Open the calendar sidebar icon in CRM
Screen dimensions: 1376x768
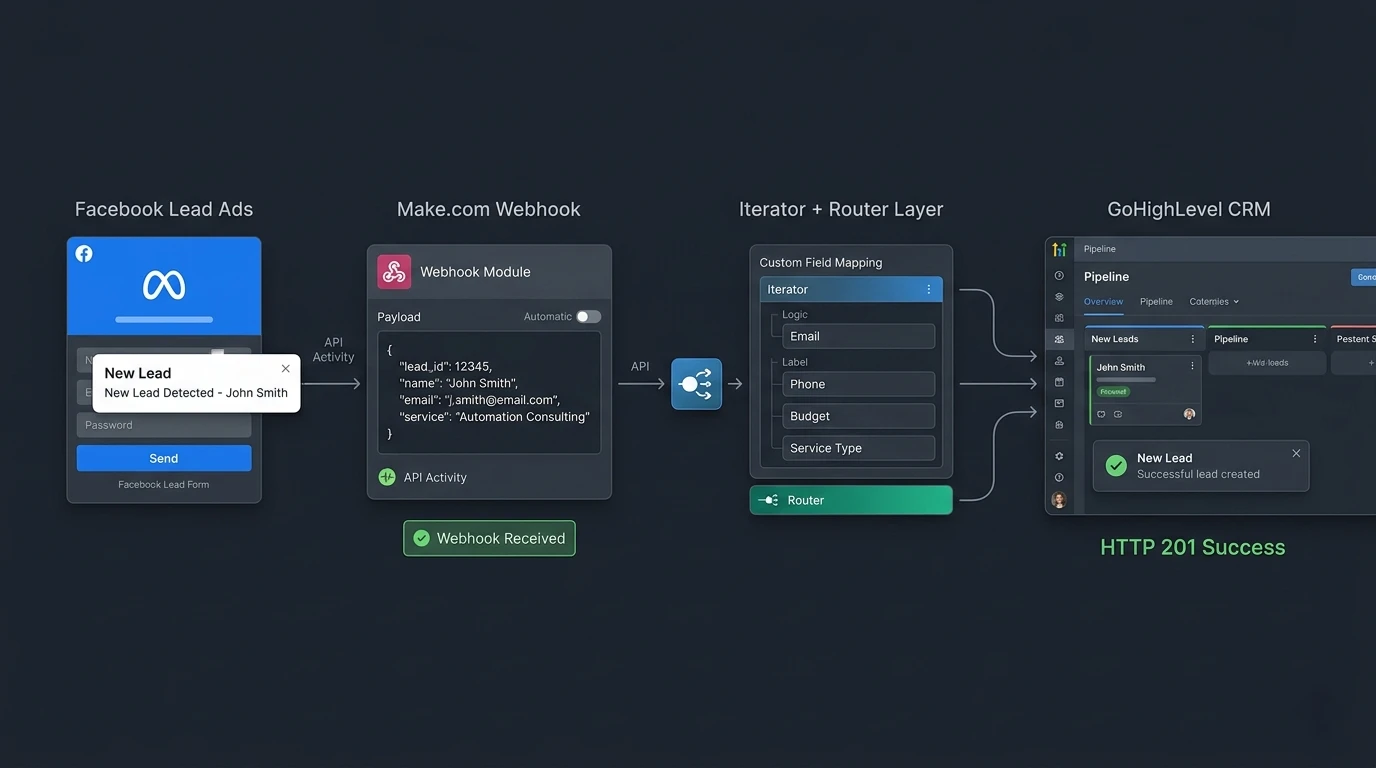click(x=1059, y=382)
